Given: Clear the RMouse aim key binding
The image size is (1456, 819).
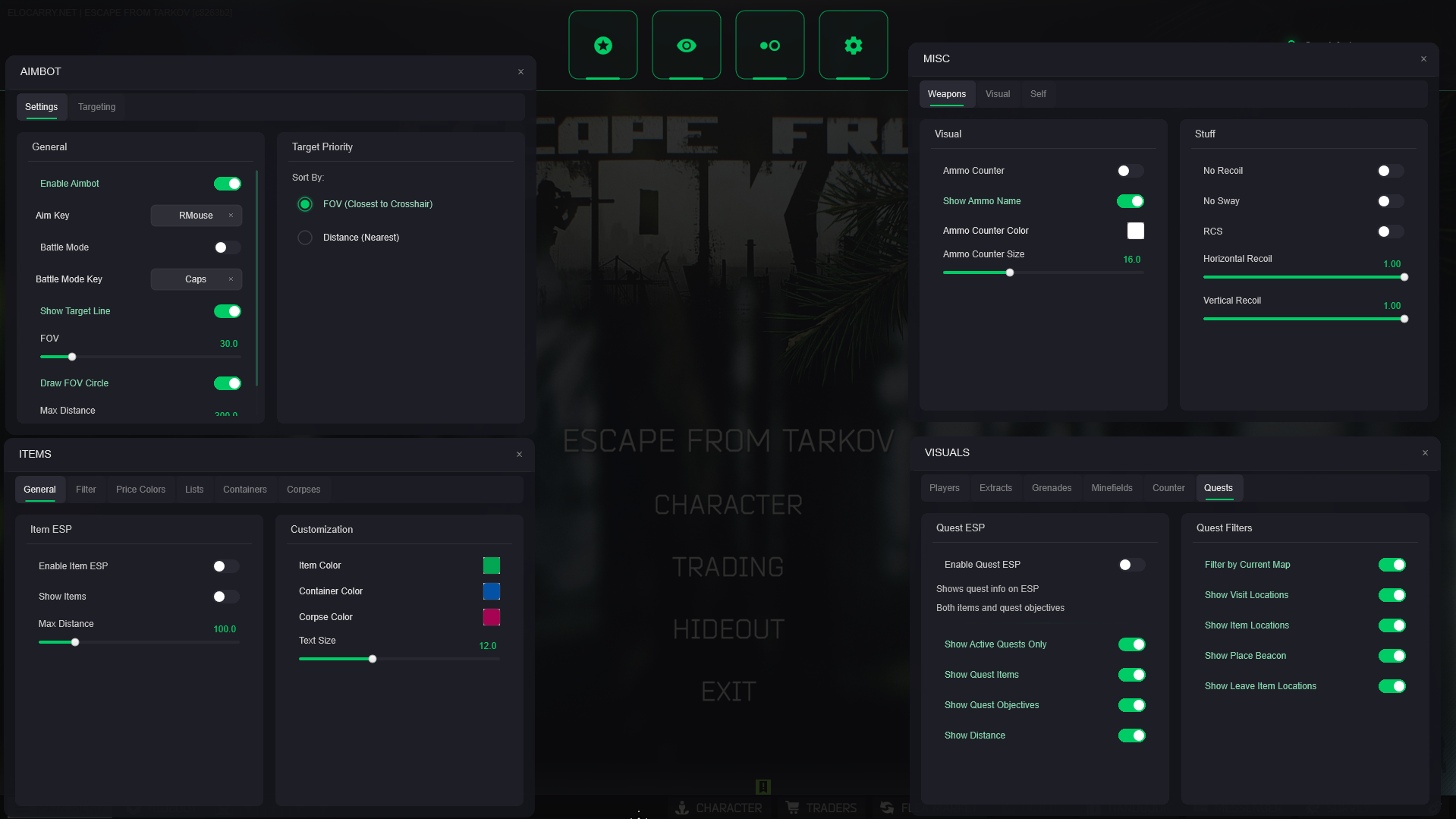Looking at the screenshot, I should [231, 216].
